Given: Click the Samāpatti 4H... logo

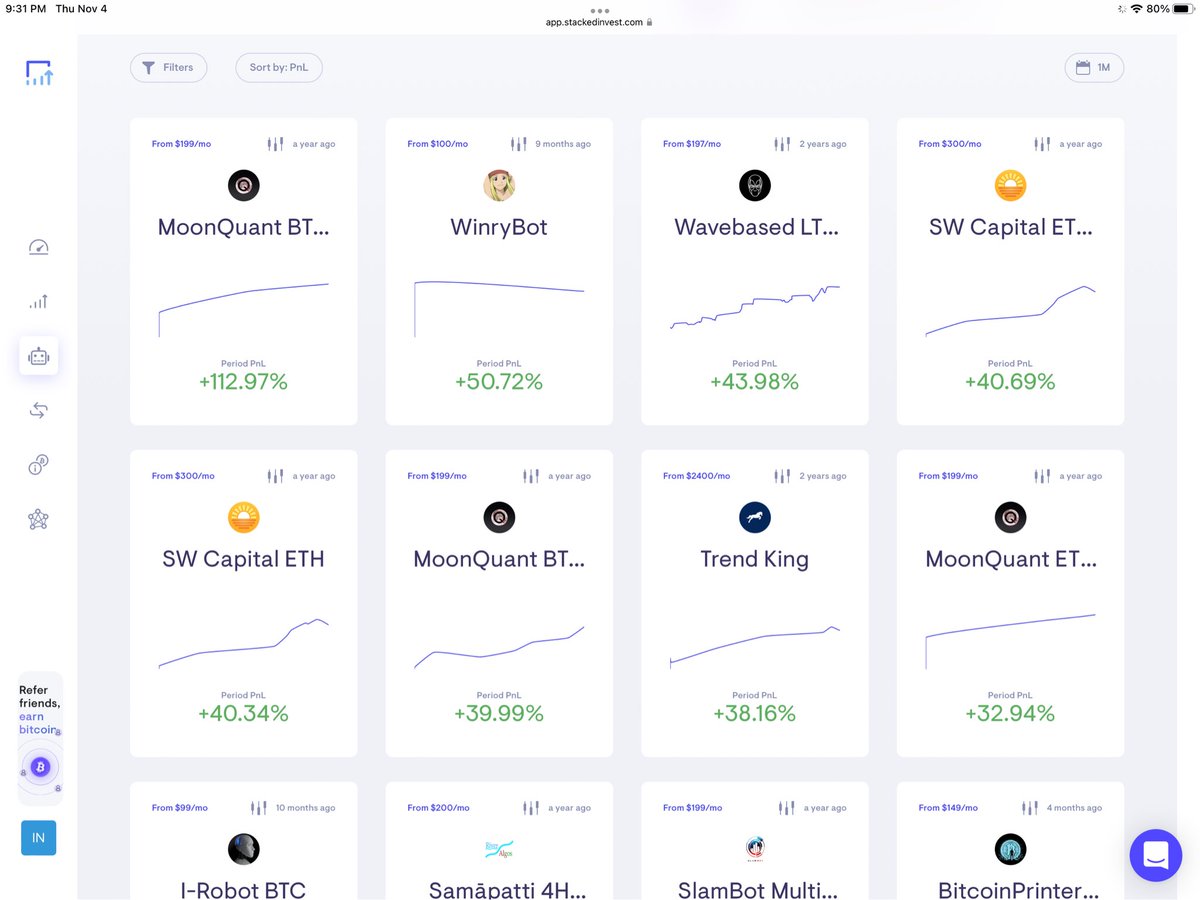Looking at the screenshot, I should pos(499,849).
